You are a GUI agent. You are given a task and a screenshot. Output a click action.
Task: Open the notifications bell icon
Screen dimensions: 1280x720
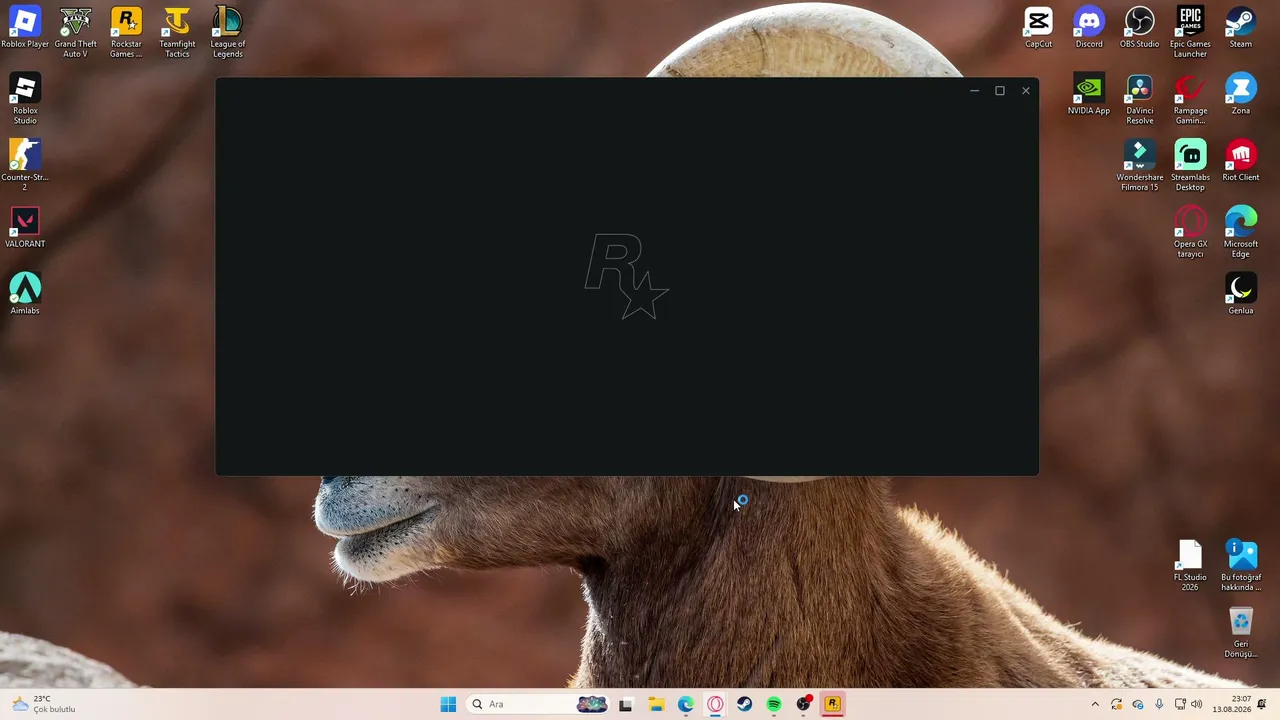pyautogui.click(x=1262, y=704)
